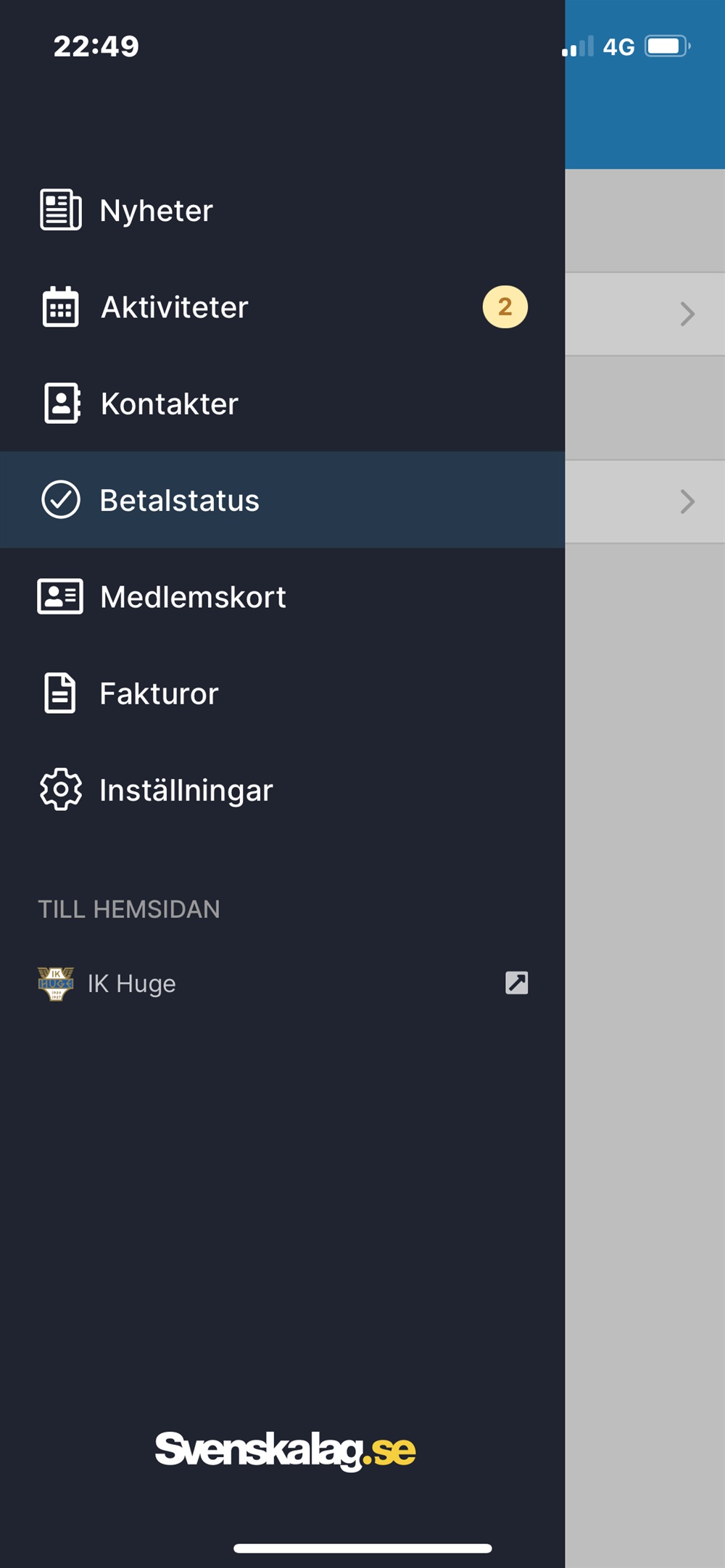The width and height of the screenshot is (725, 1568).
Task: Expand the upper chevron row behind the menu
Action: coord(645,314)
